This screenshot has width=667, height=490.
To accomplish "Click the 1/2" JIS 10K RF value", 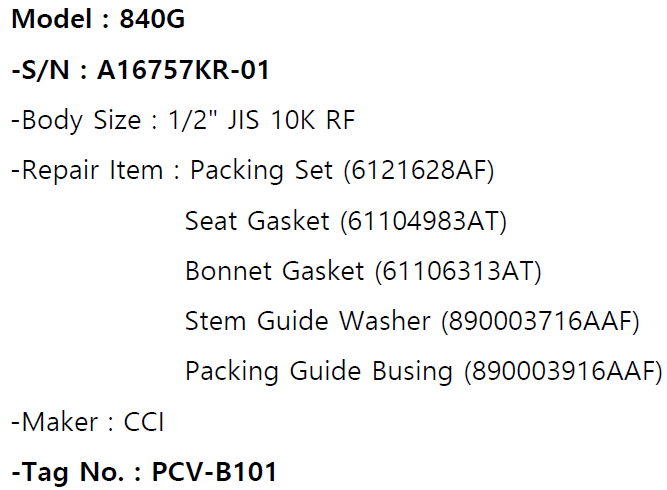I will 261,120.
